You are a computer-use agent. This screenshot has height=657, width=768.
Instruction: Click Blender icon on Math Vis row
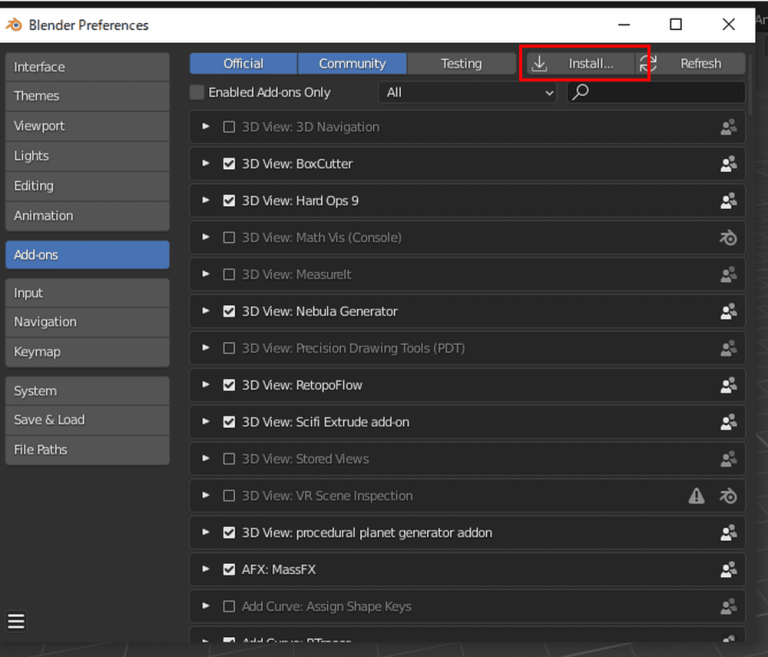(728, 238)
